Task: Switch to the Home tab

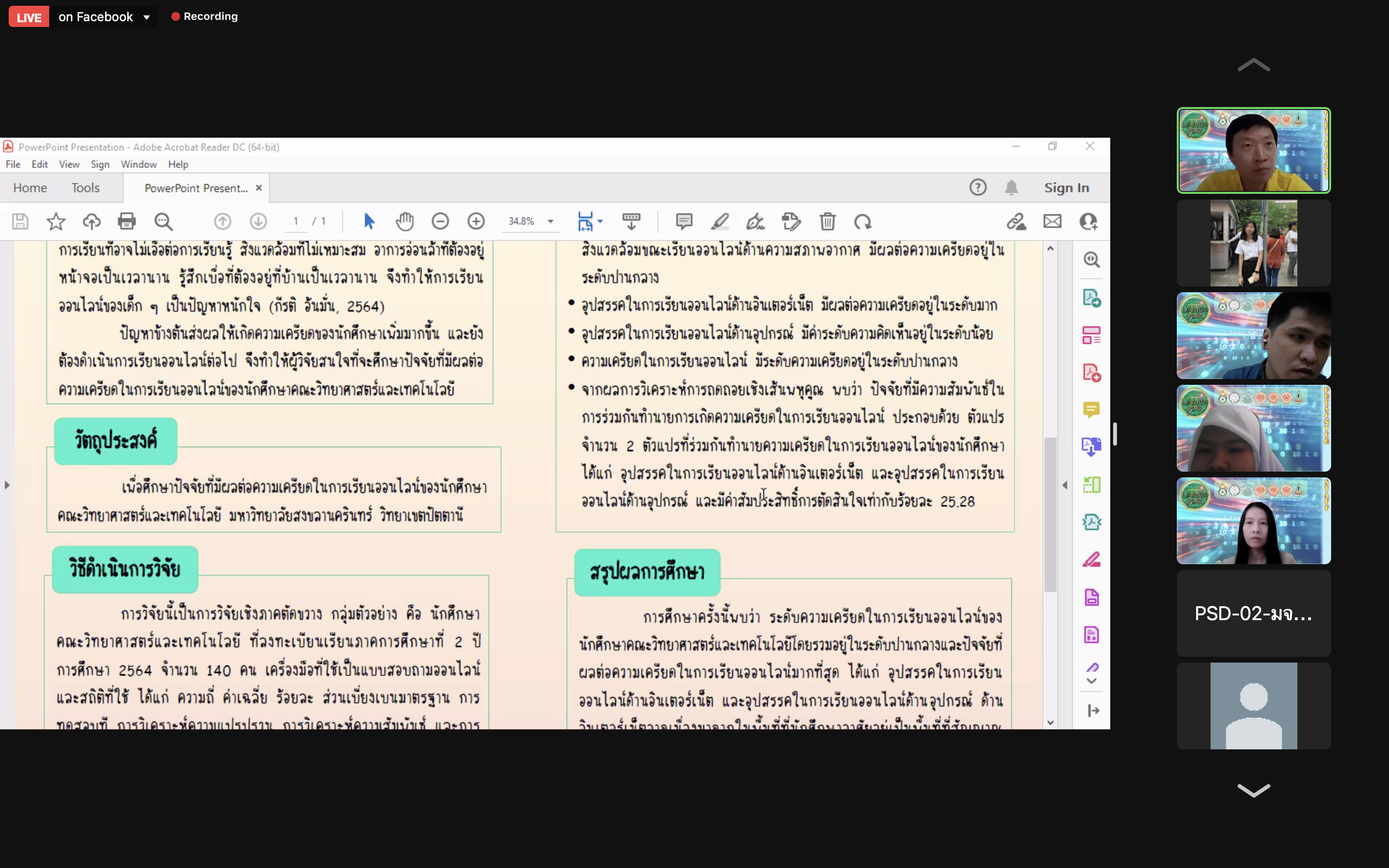Action: (30, 188)
